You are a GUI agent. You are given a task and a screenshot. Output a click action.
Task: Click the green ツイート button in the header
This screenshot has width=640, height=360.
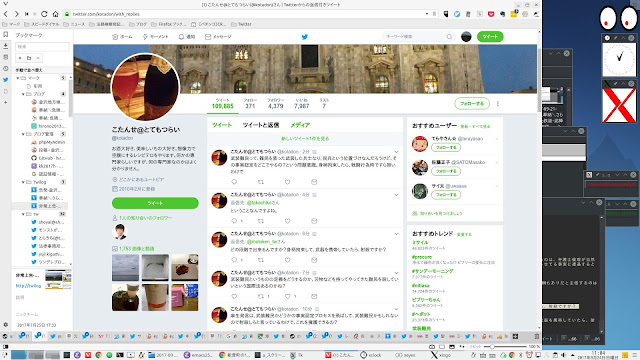click(490, 37)
